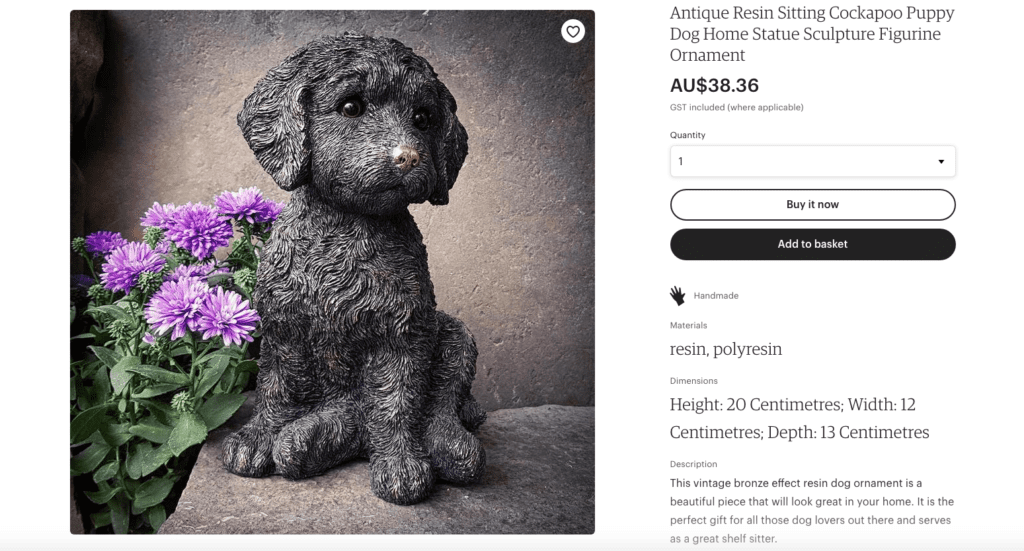Open the cockapoo statue product photo
Screen dimensions: 1024x551
pos(332,272)
